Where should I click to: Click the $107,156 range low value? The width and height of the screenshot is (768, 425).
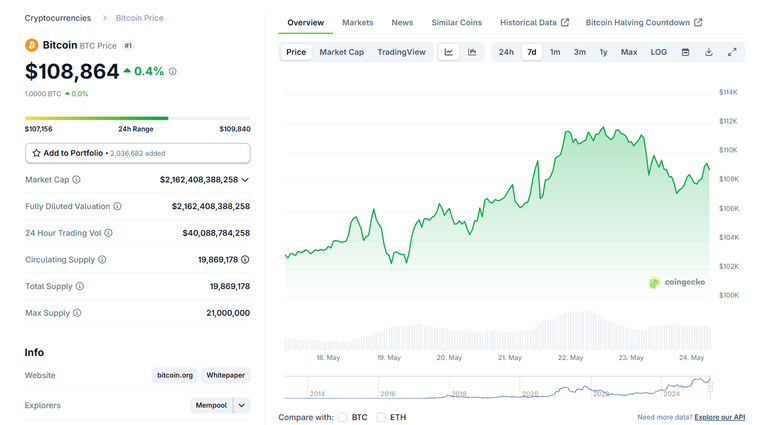click(x=39, y=129)
